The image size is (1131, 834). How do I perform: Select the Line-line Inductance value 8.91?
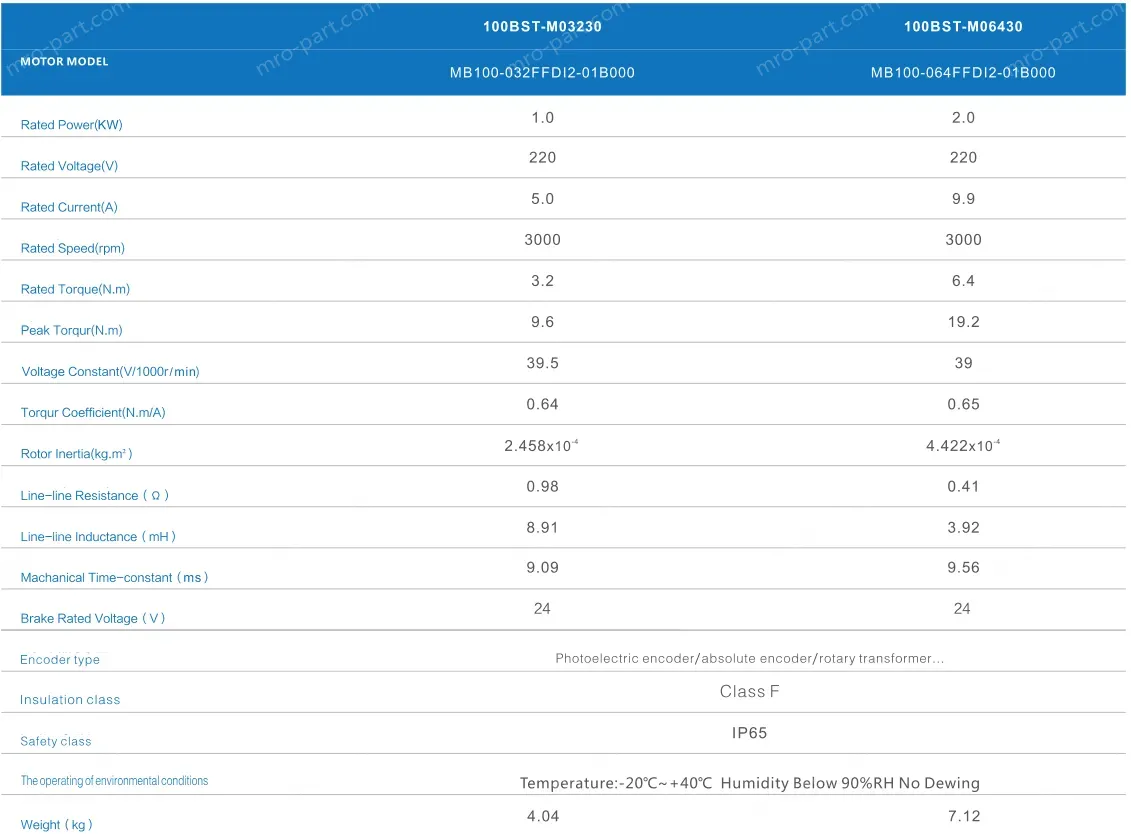coord(542,527)
